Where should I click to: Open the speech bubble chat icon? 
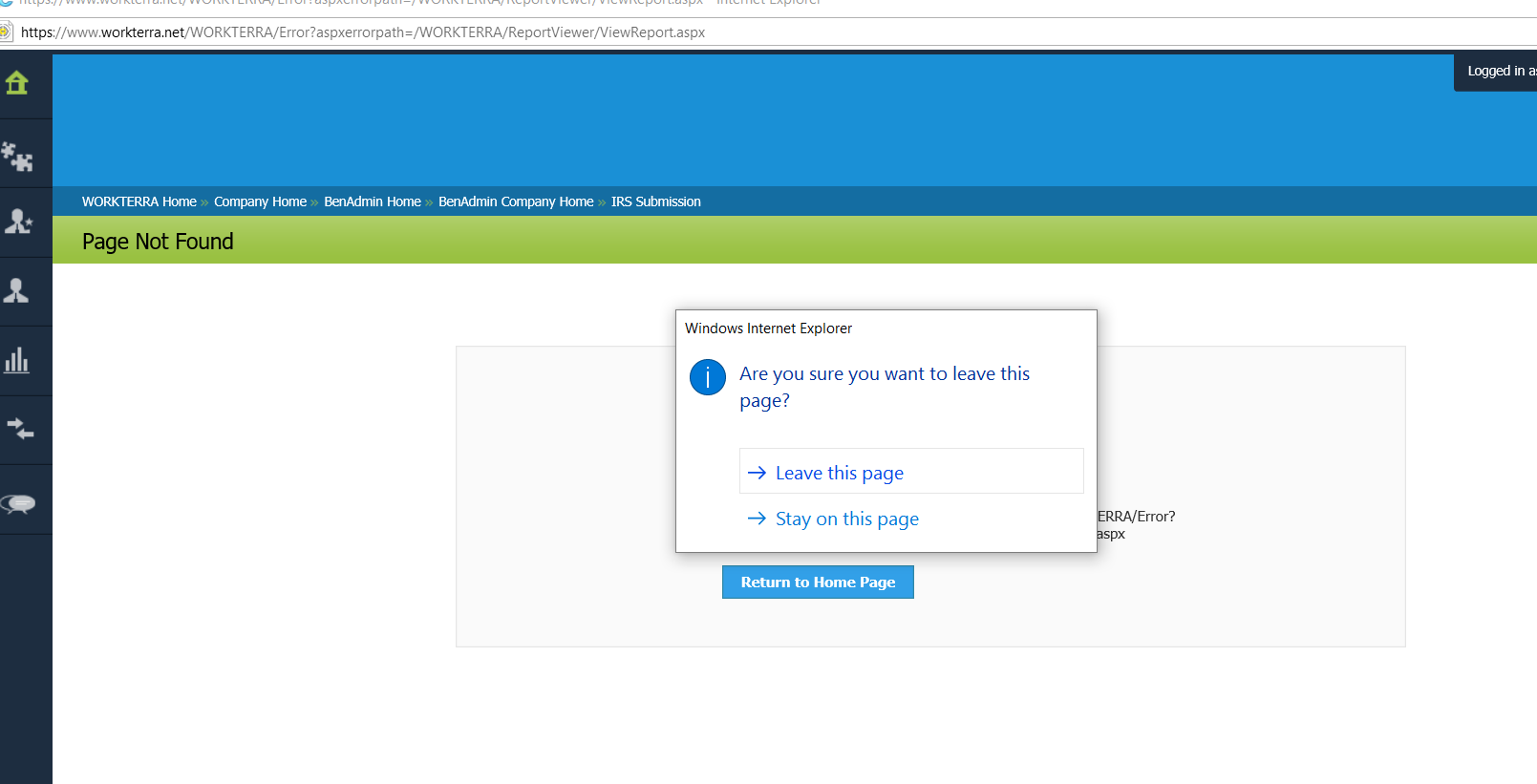[x=19, y=503]
